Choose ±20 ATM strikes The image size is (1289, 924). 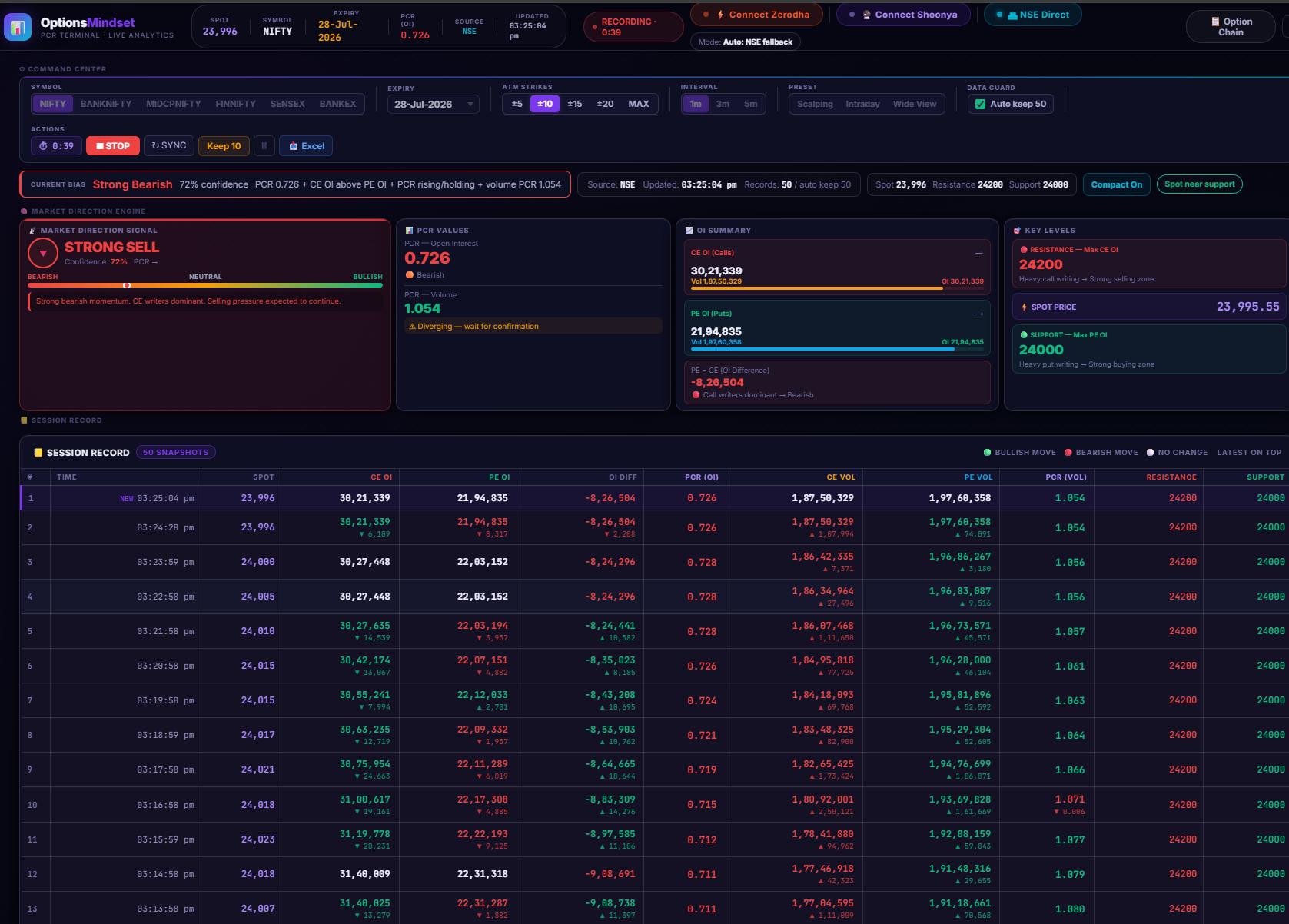(x=606, y=104)
